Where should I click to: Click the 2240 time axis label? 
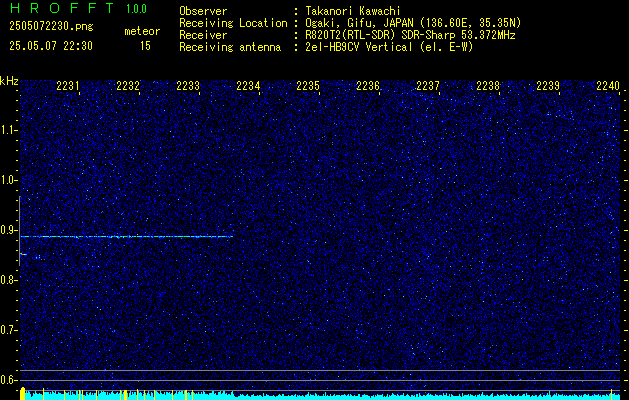pos(608,86)
